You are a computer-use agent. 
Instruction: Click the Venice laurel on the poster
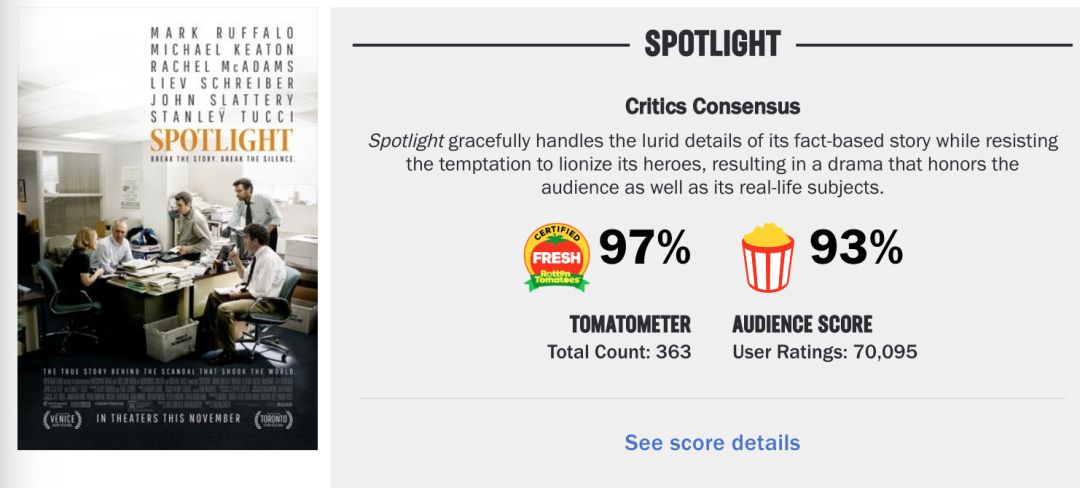click(x=62, y=420)
